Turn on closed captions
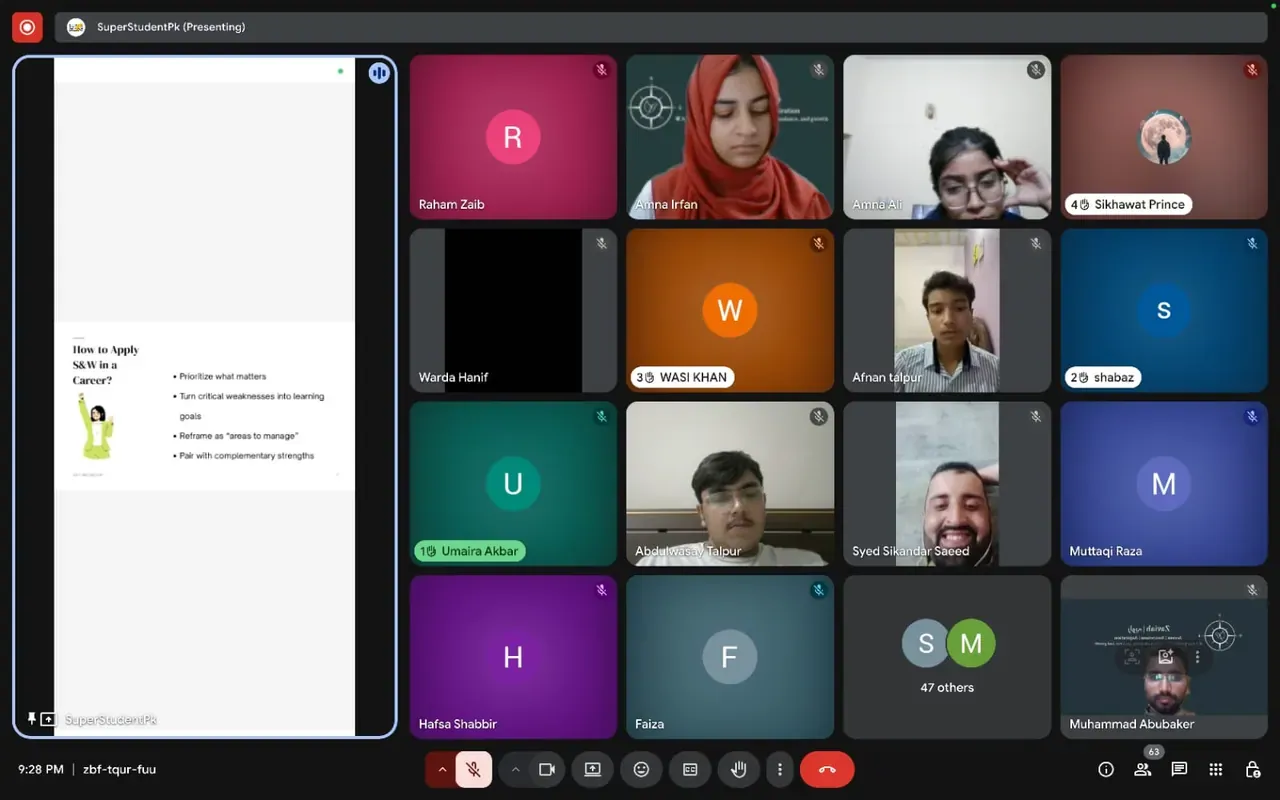 690,769
